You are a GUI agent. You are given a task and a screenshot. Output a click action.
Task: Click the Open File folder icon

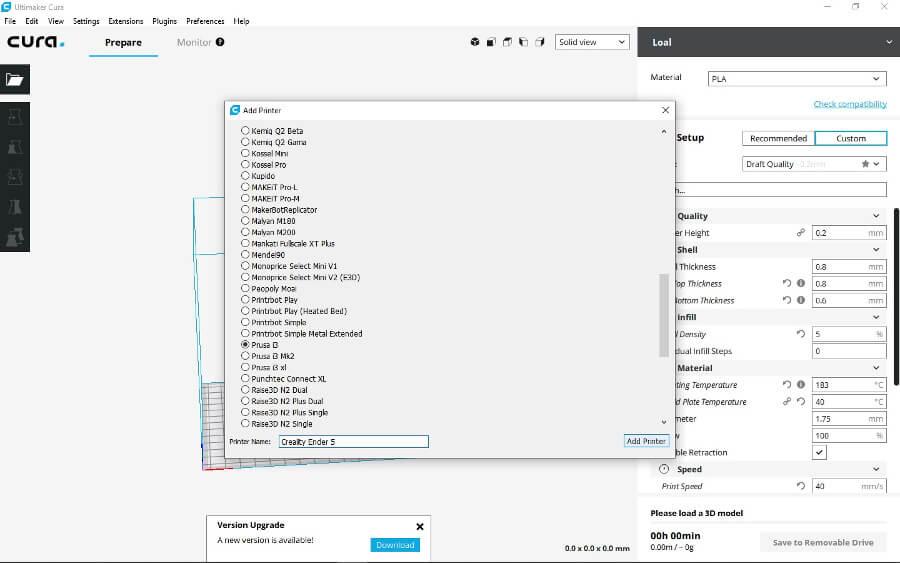point(15,80)
